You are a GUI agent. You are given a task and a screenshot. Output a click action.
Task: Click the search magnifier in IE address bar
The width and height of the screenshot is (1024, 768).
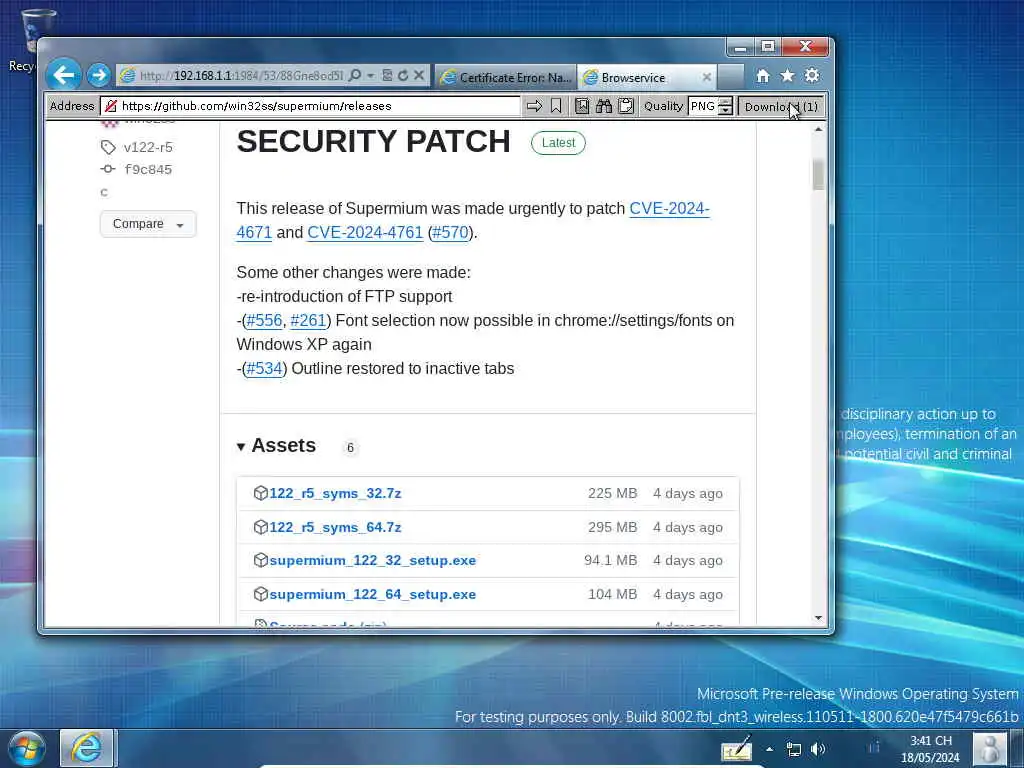pyautogui.click(x=355, y=76)
